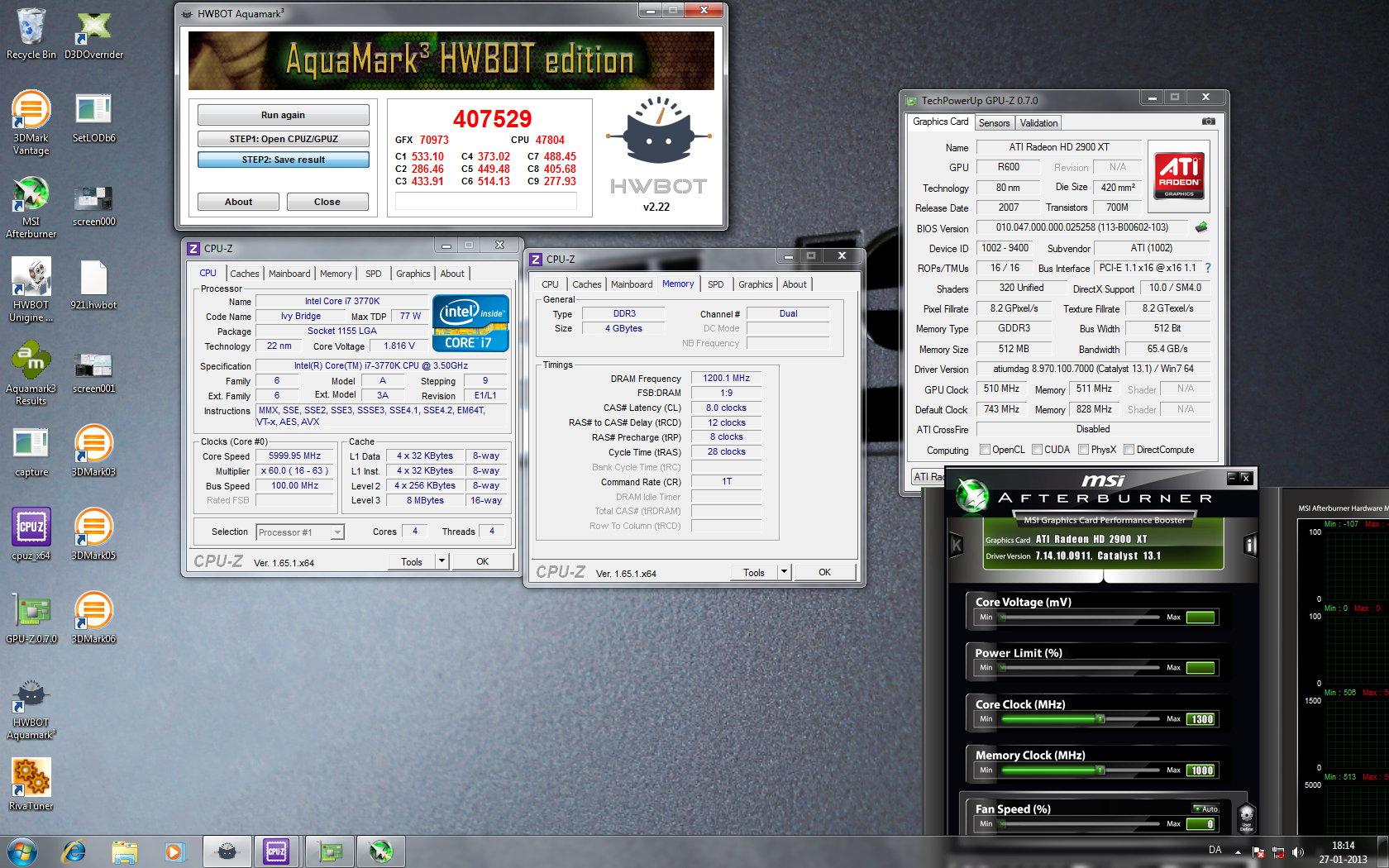
Task: Open the RivaTuner desktop shortcut
Action: (x=31, y=784)
